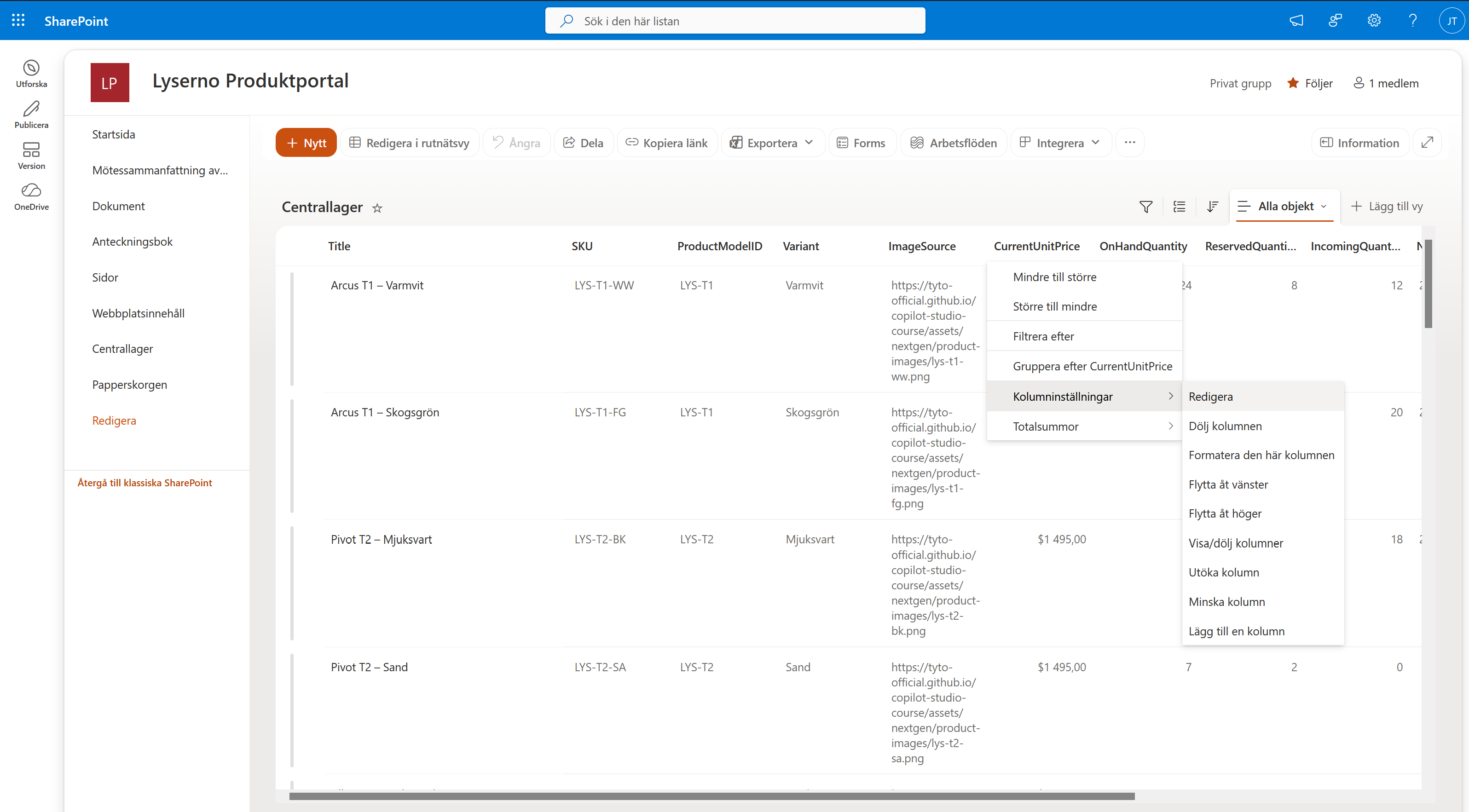Expand content with the full-screen arrow icon
Image resolution: width=1469 pixels, height=812 pixels.
pyautogui.click(x=1428, y=143)
